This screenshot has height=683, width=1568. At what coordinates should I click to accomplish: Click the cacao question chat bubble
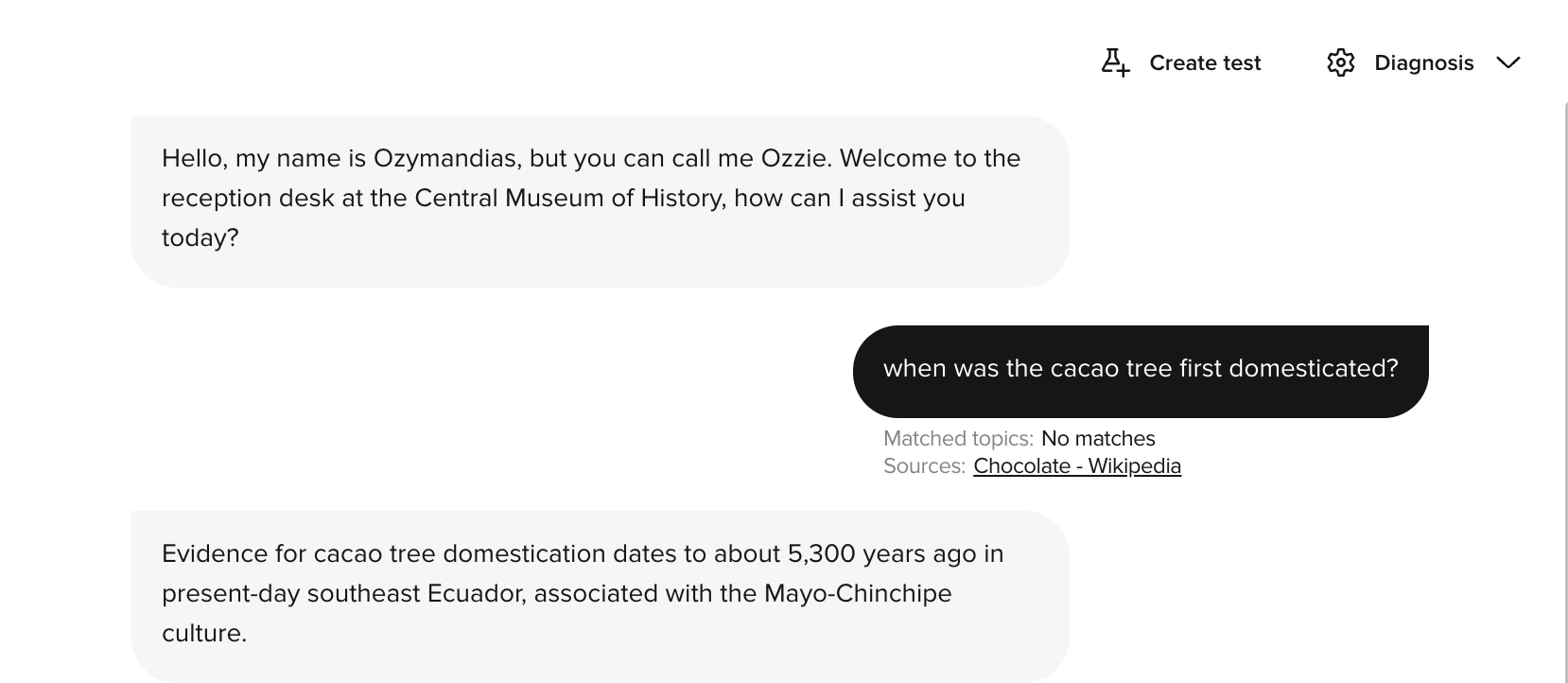(x=1141, y=370)
